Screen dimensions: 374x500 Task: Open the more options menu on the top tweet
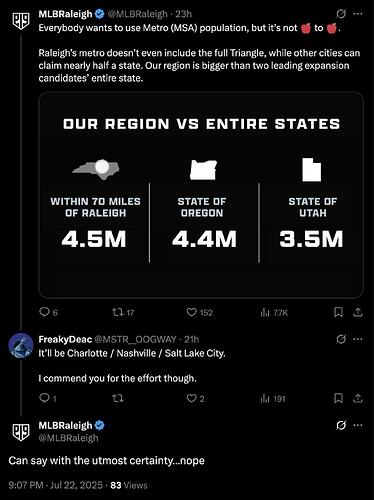[x=358, y=14]
